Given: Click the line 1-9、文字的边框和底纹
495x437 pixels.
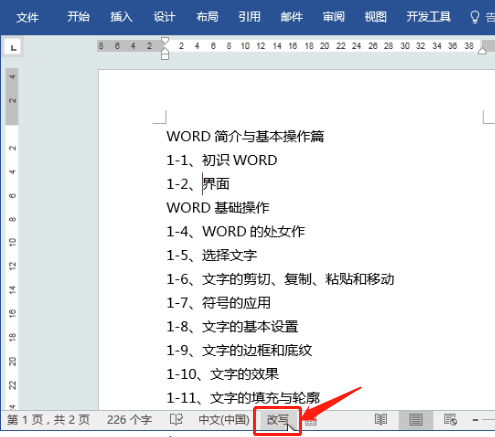Looking at the screenshot, I should point(239,350).
